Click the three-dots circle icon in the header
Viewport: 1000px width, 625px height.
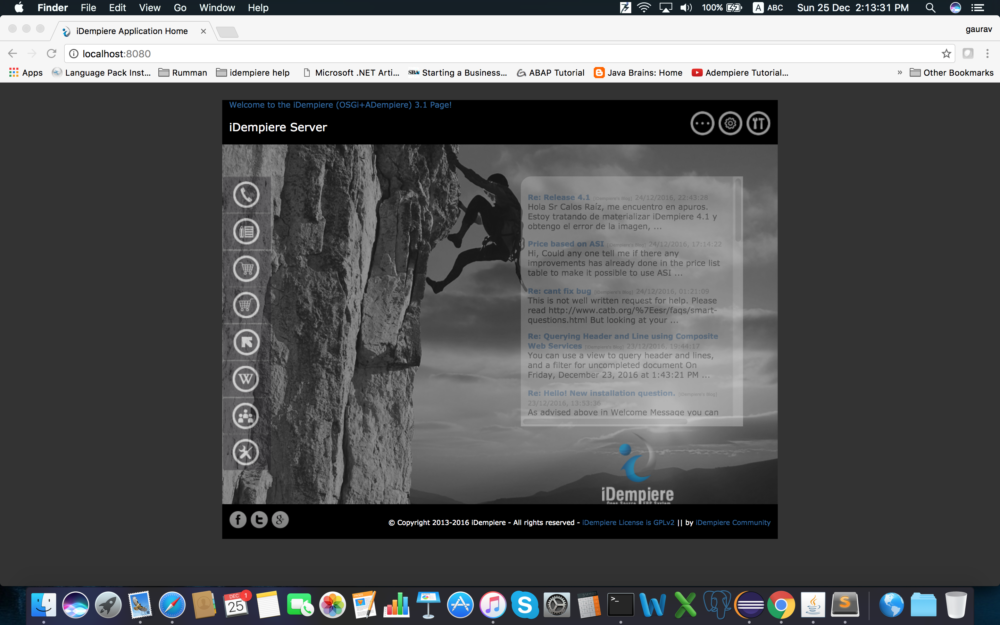click(x=702, y=123)
